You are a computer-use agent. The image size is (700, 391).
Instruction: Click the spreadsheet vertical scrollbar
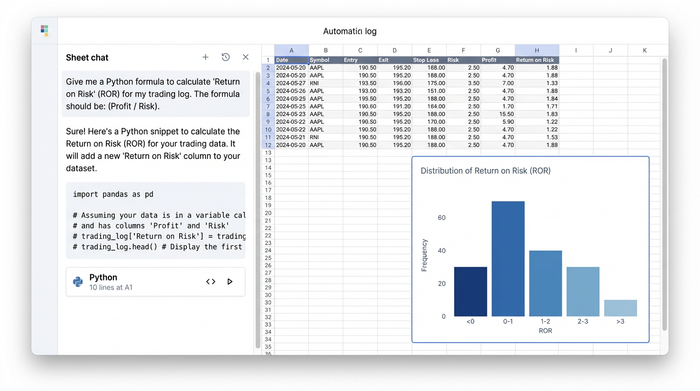[x=664, y=194]
